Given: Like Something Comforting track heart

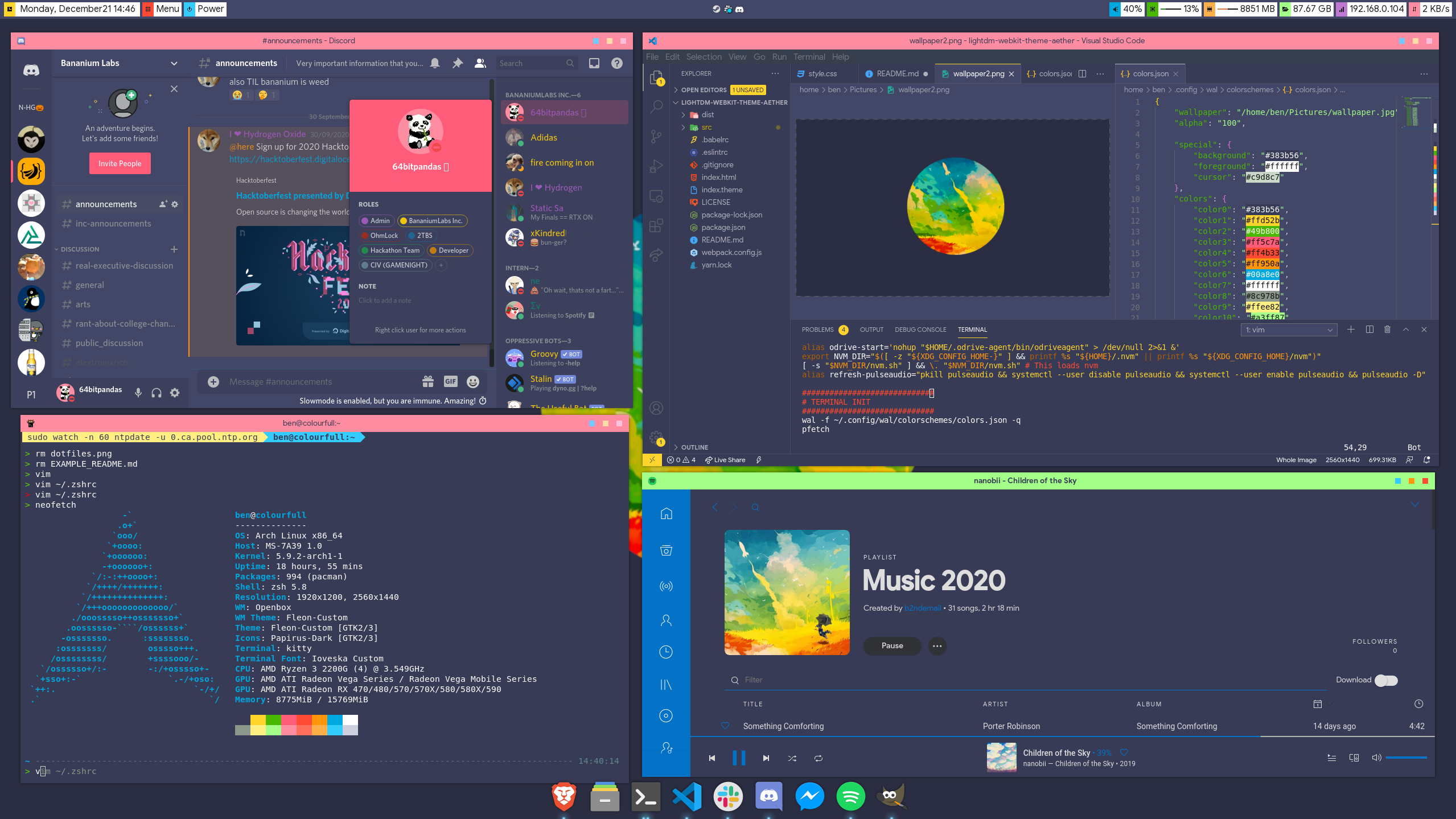Looking at the screenshot, I should pos(725,726).
